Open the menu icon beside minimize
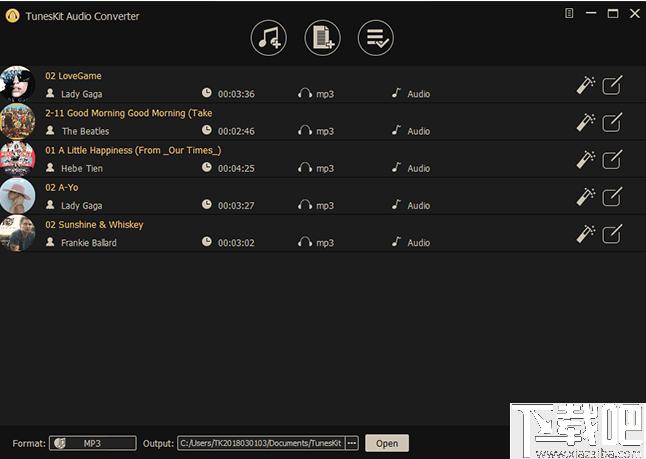 click(x=569, y=13)
